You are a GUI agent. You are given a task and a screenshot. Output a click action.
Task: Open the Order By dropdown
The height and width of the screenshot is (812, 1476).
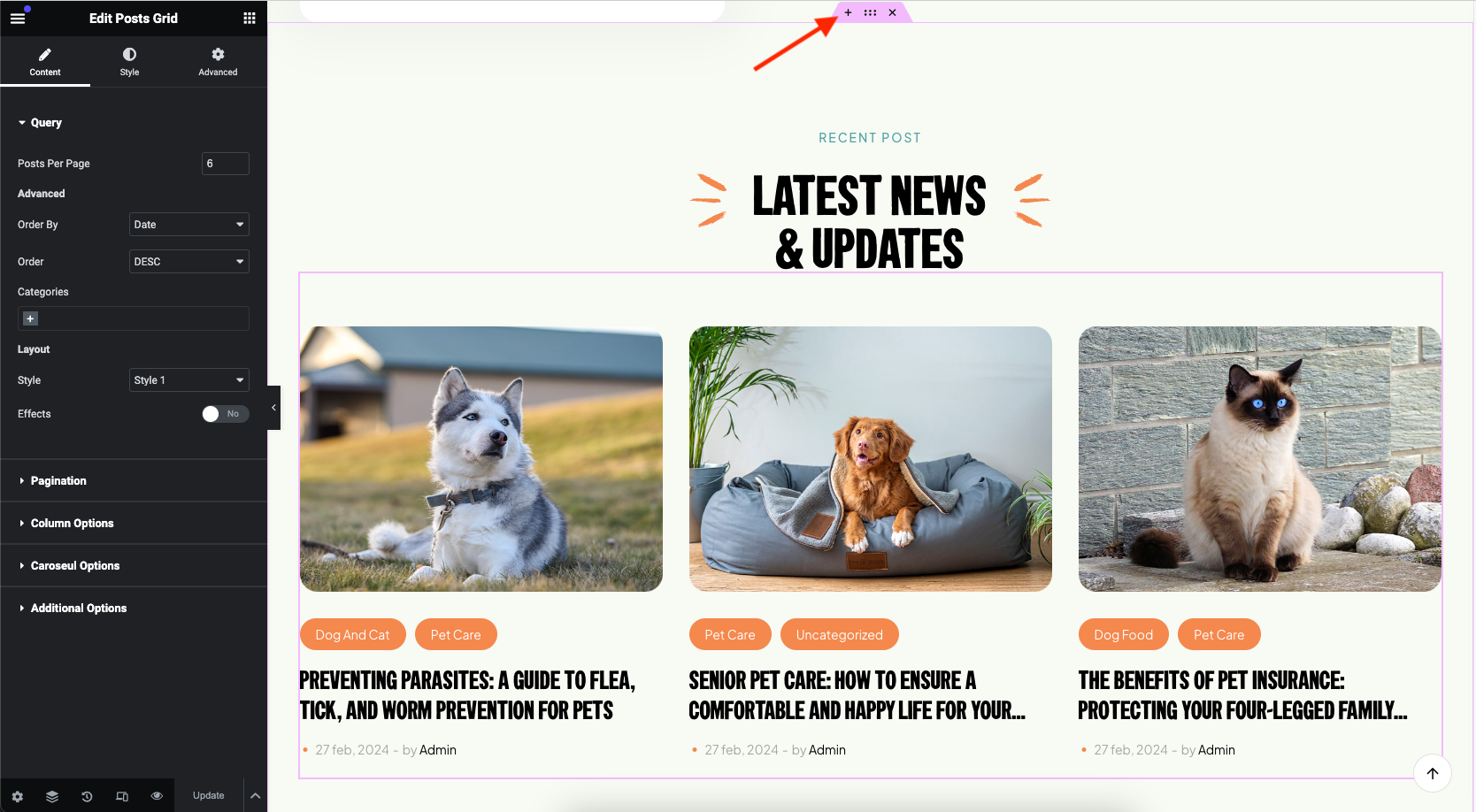coord(189,225)
